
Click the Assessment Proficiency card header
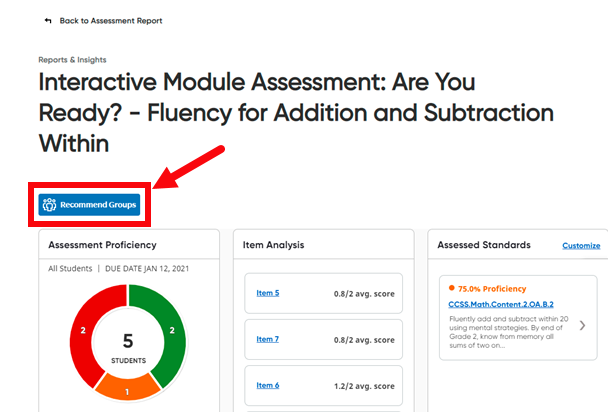(x=102, y=245)
